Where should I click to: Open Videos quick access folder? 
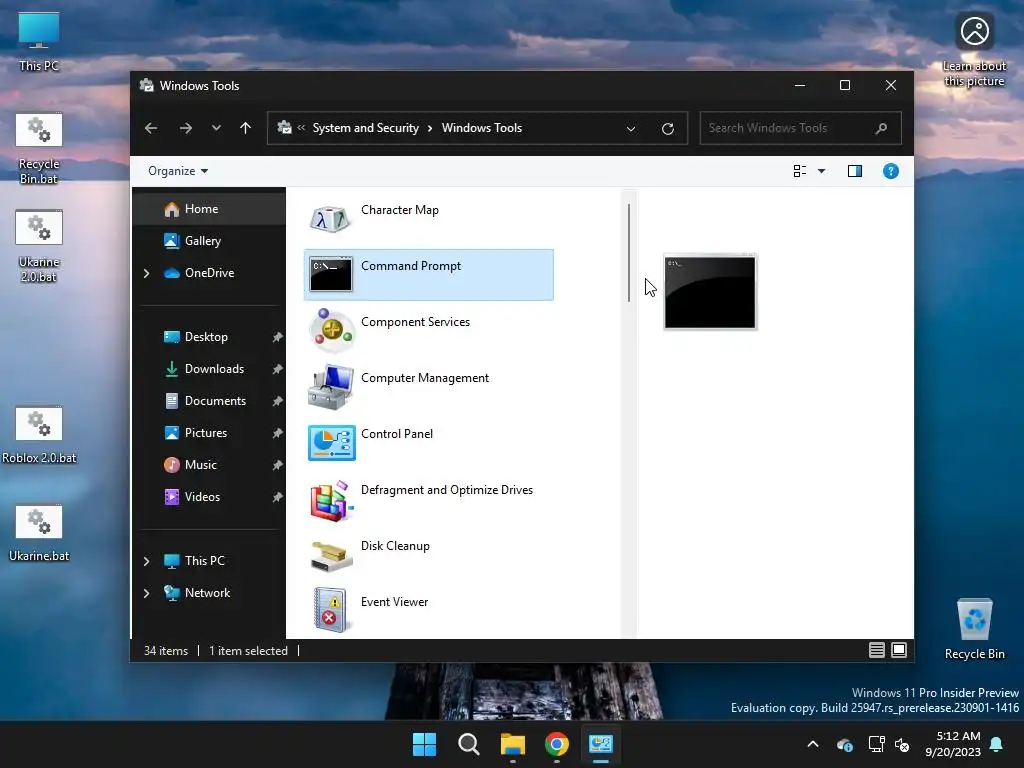point(209,497)
